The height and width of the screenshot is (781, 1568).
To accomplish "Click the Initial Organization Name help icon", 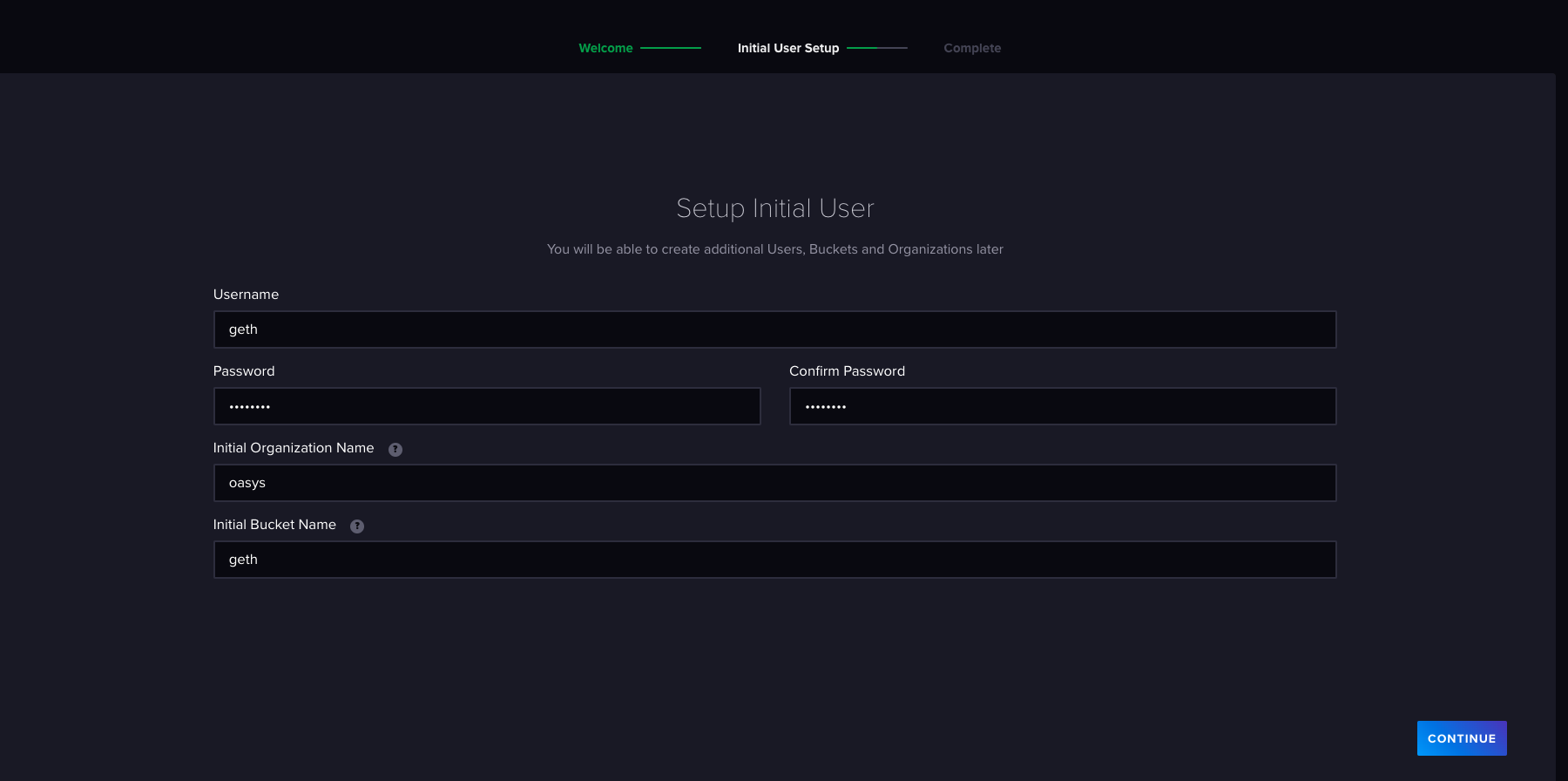I will tap(395, 450).
